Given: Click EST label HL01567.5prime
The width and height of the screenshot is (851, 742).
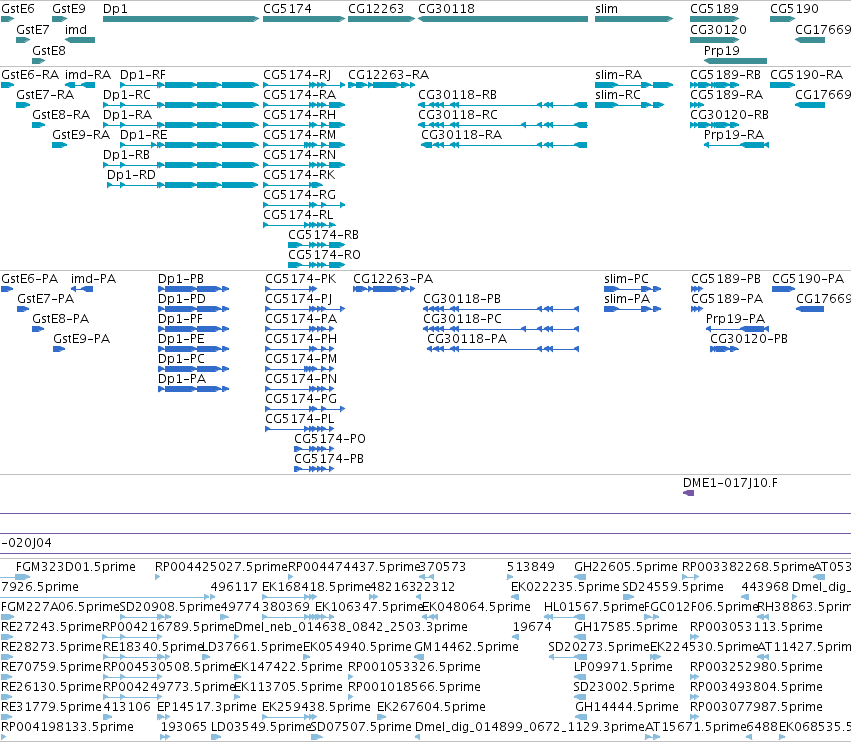Looking at the screenshot, I should tap(594, 607).
